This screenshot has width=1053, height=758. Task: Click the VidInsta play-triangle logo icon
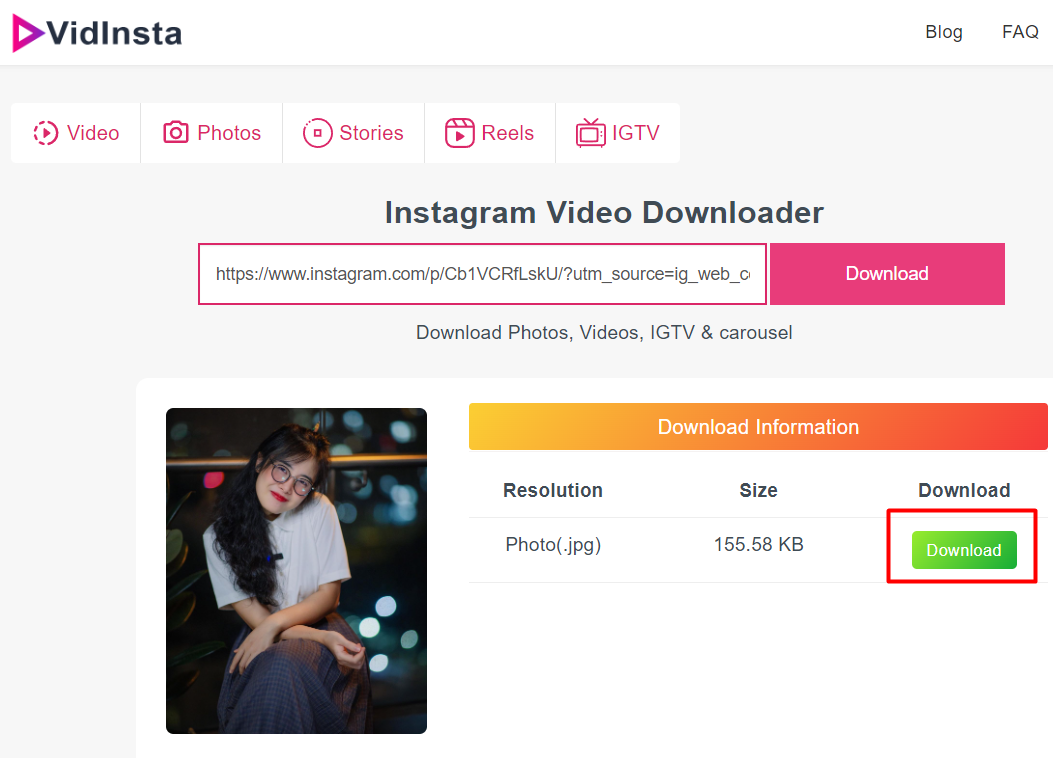[27, 33]
